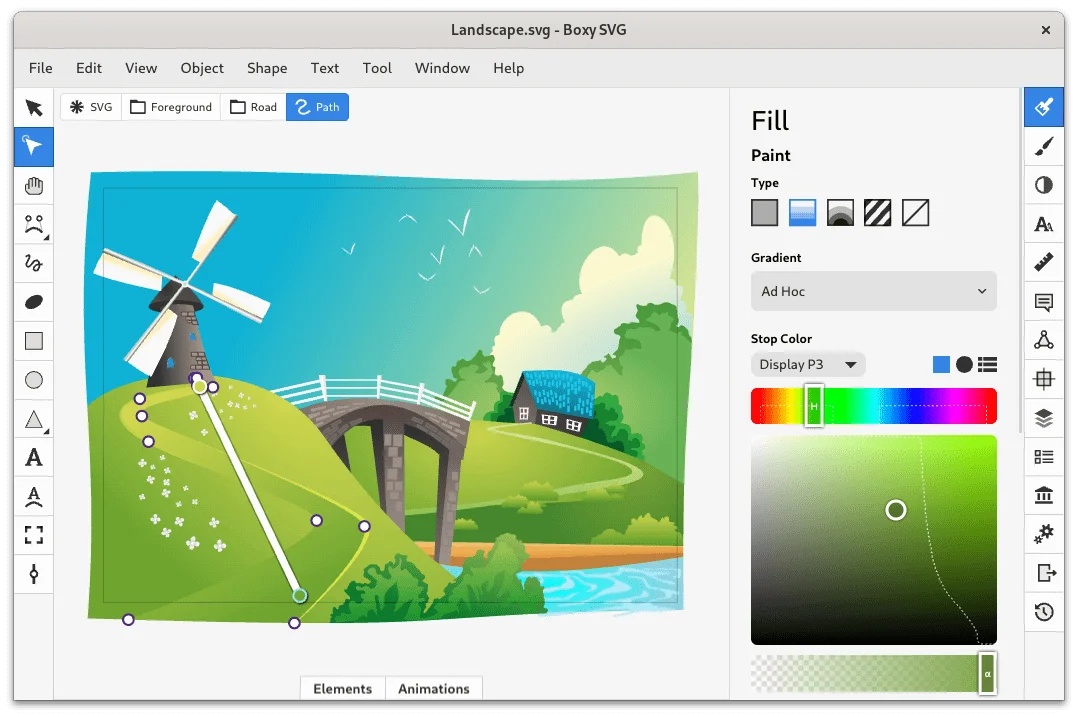Open the Shape menu

pos(267,68)
